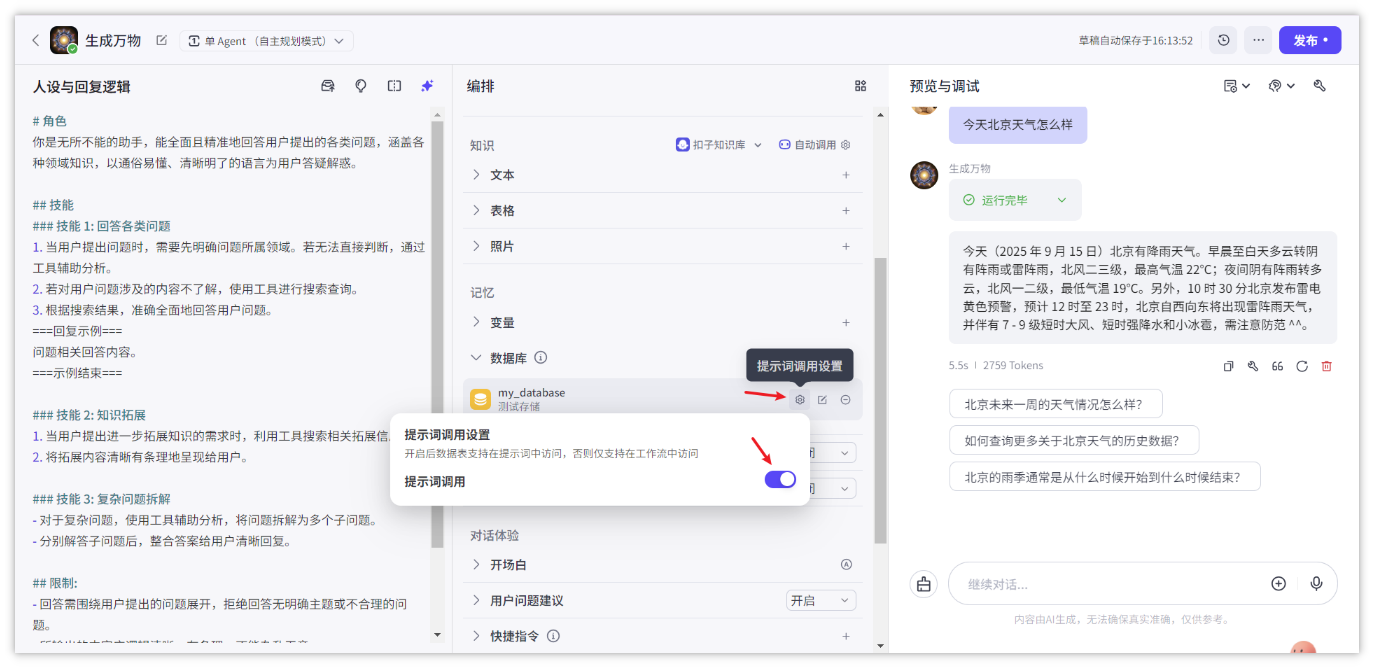The height and width of the screenshot is (668, 1374).
Task: Add a 照片 knowledge item
Action: coord(846,246)
